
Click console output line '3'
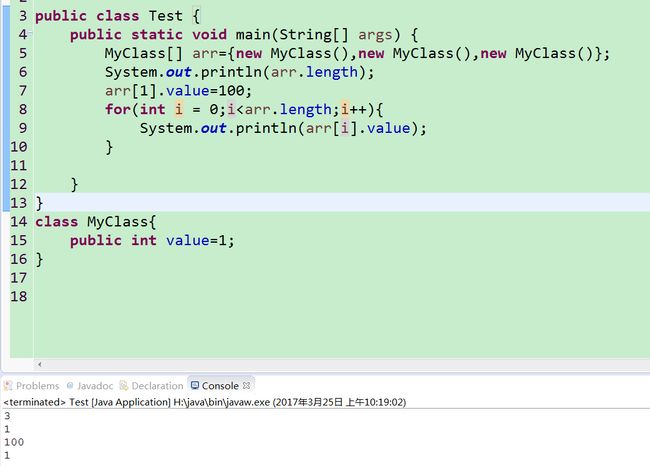[x=7, y=415]
